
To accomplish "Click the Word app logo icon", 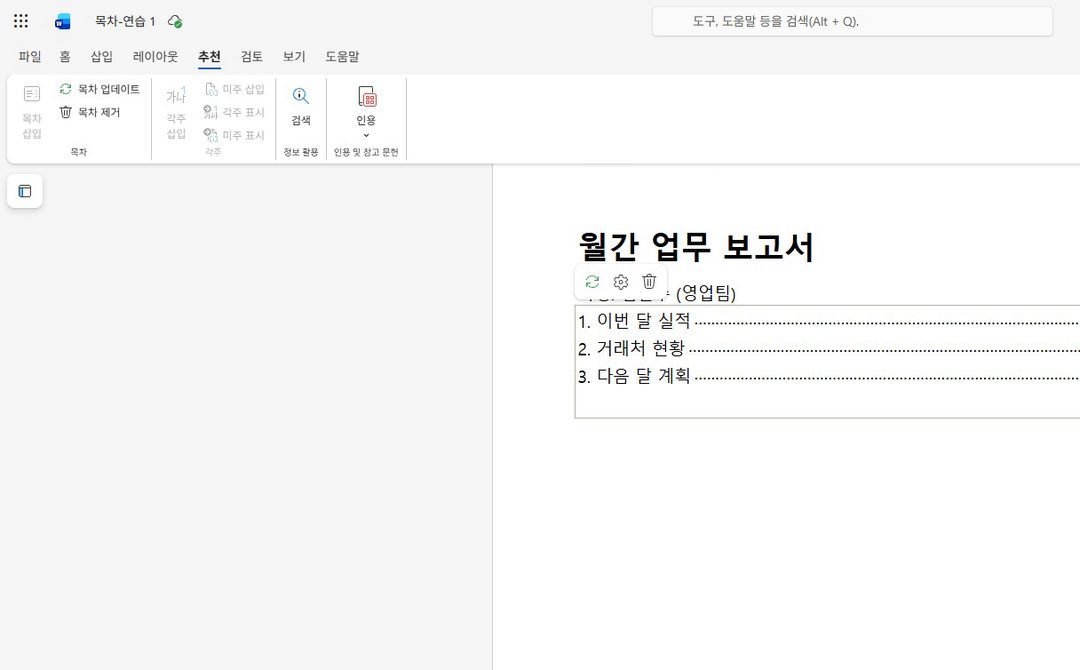I will [63, 21].
